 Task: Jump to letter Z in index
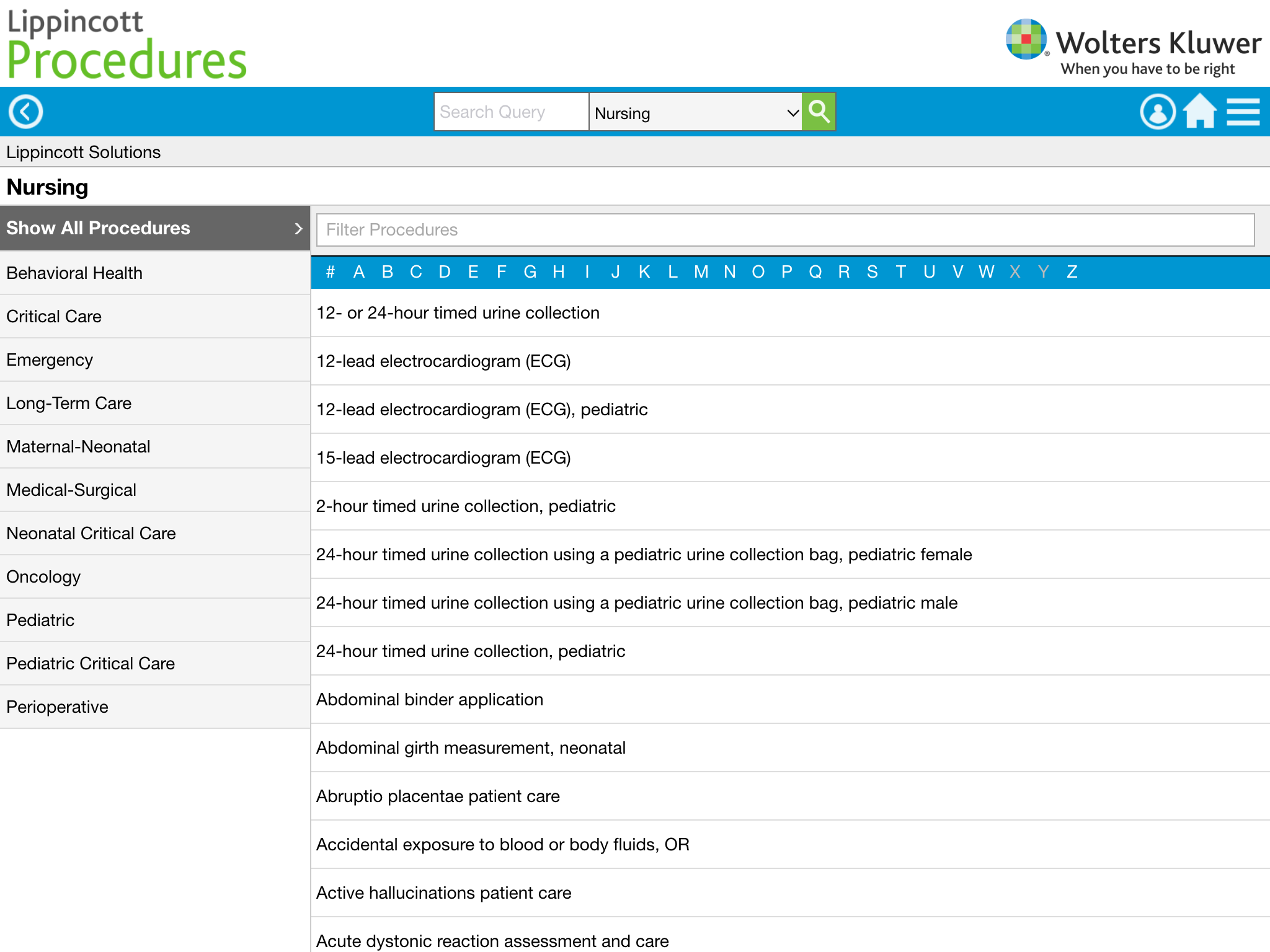pyautogui.click(x=1072, y=271)
